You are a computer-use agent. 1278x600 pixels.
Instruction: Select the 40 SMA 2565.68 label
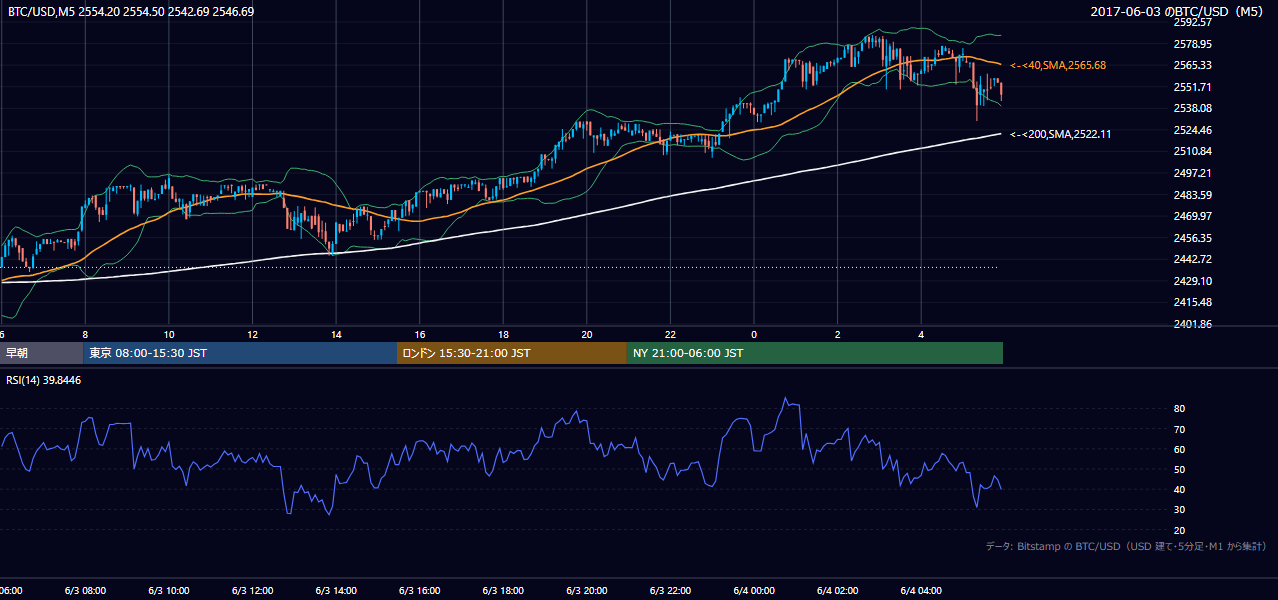[1059, 65]
